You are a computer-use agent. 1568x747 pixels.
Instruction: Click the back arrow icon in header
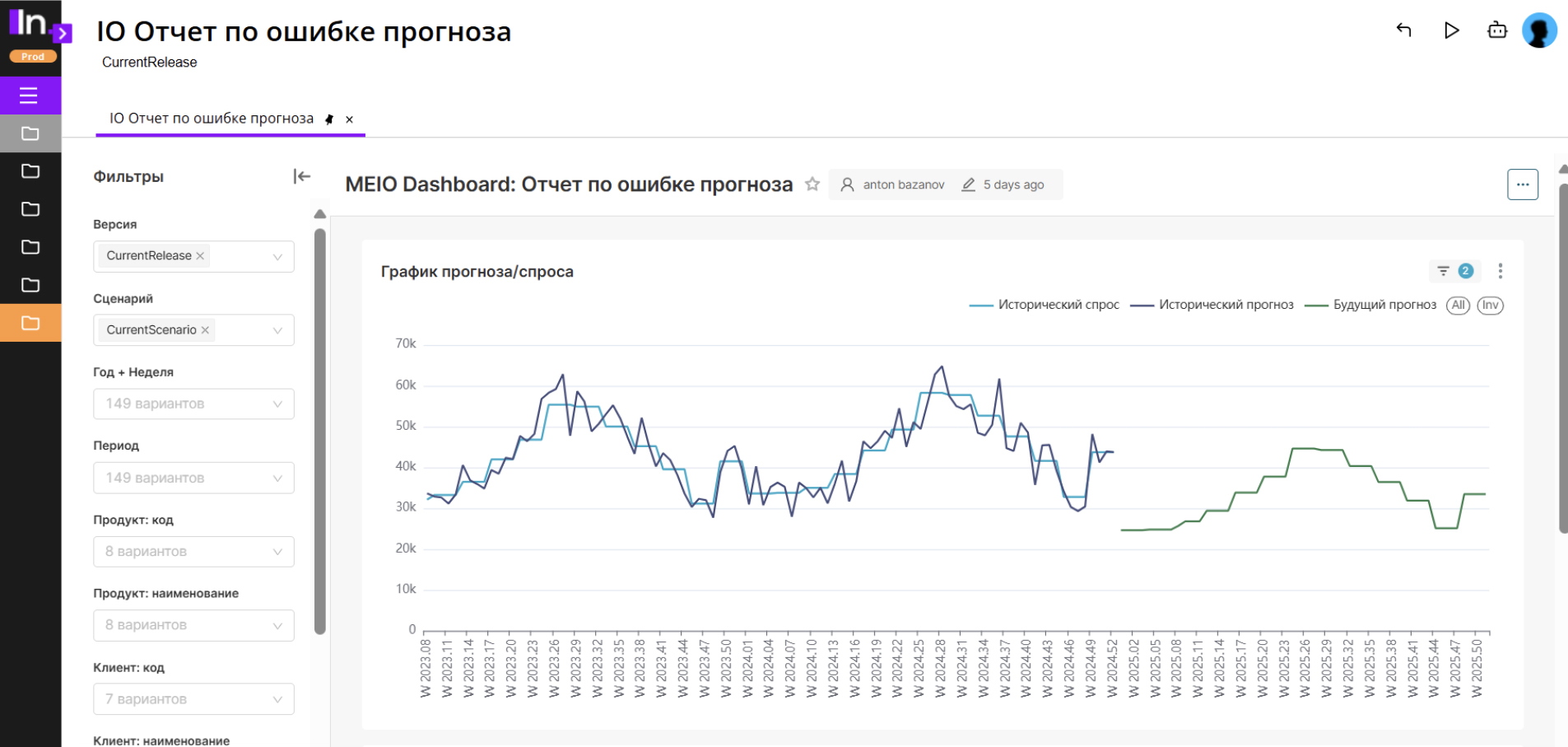coord(1404,30)
